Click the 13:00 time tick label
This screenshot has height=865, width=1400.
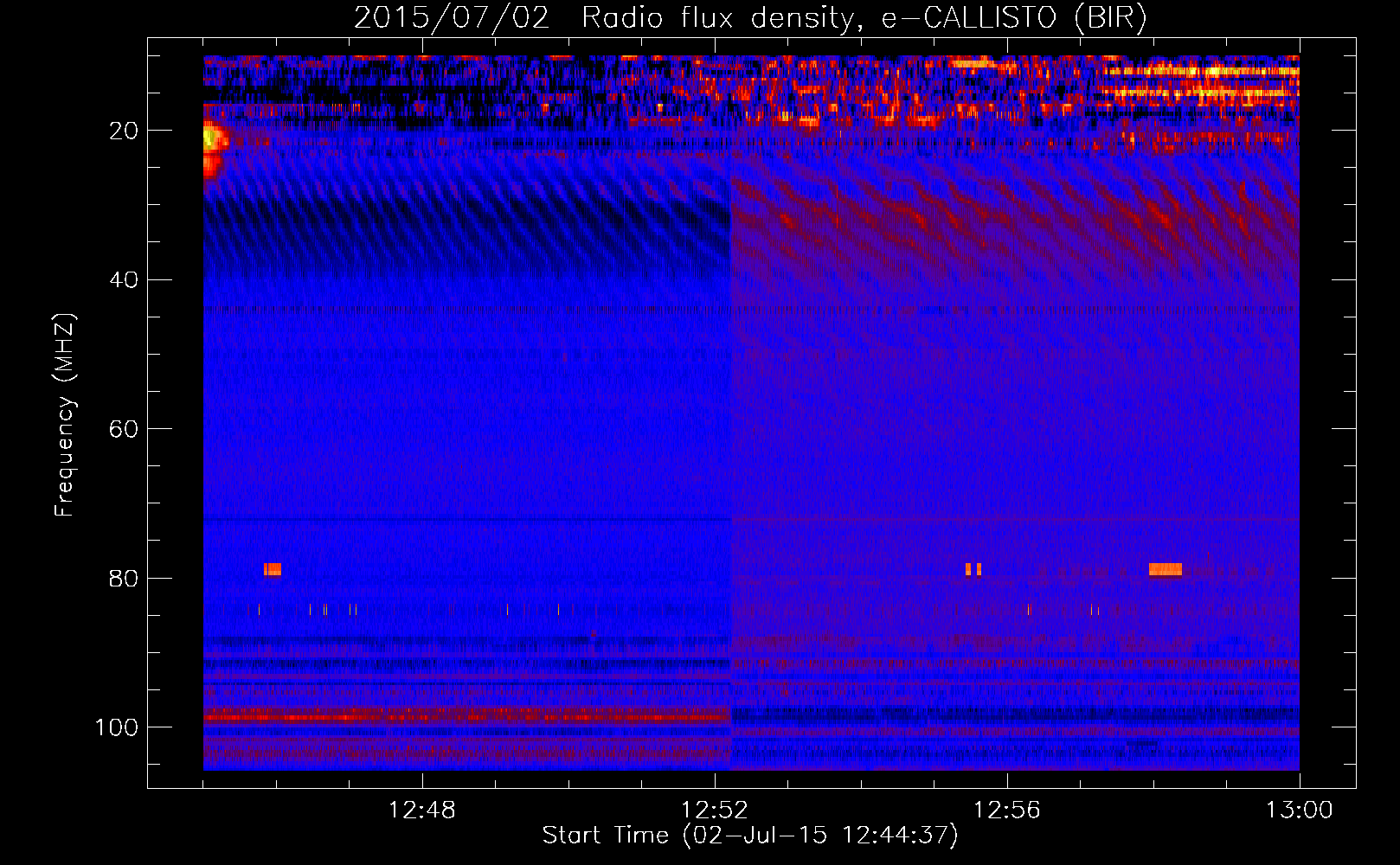1300,811
